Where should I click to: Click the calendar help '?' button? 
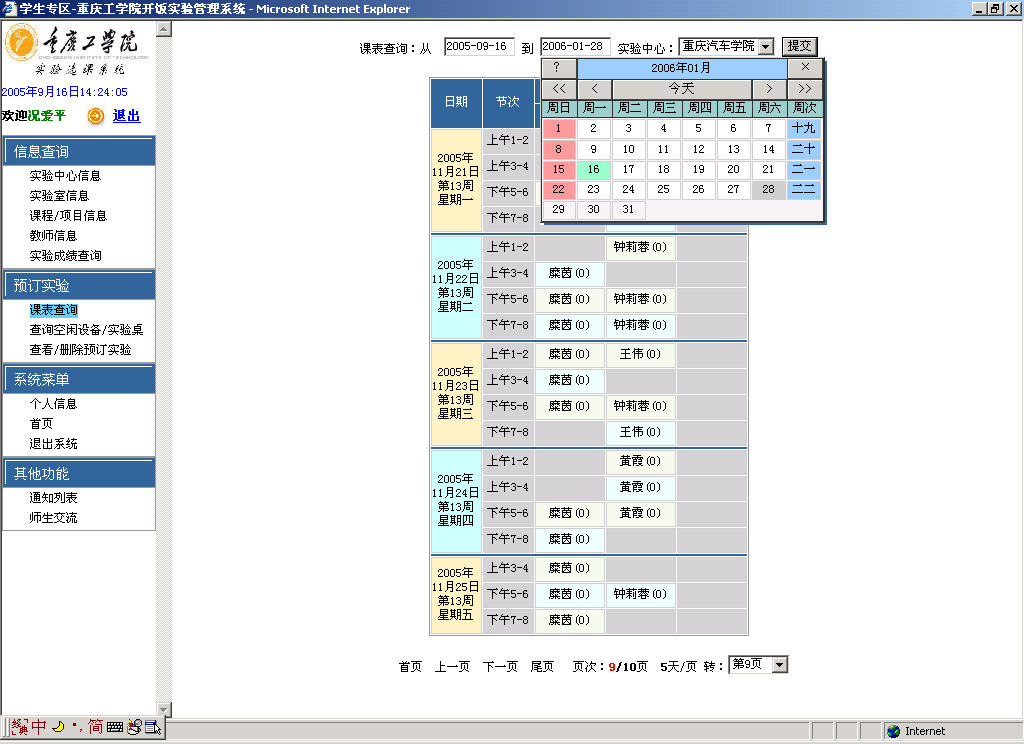pos(558,68)
